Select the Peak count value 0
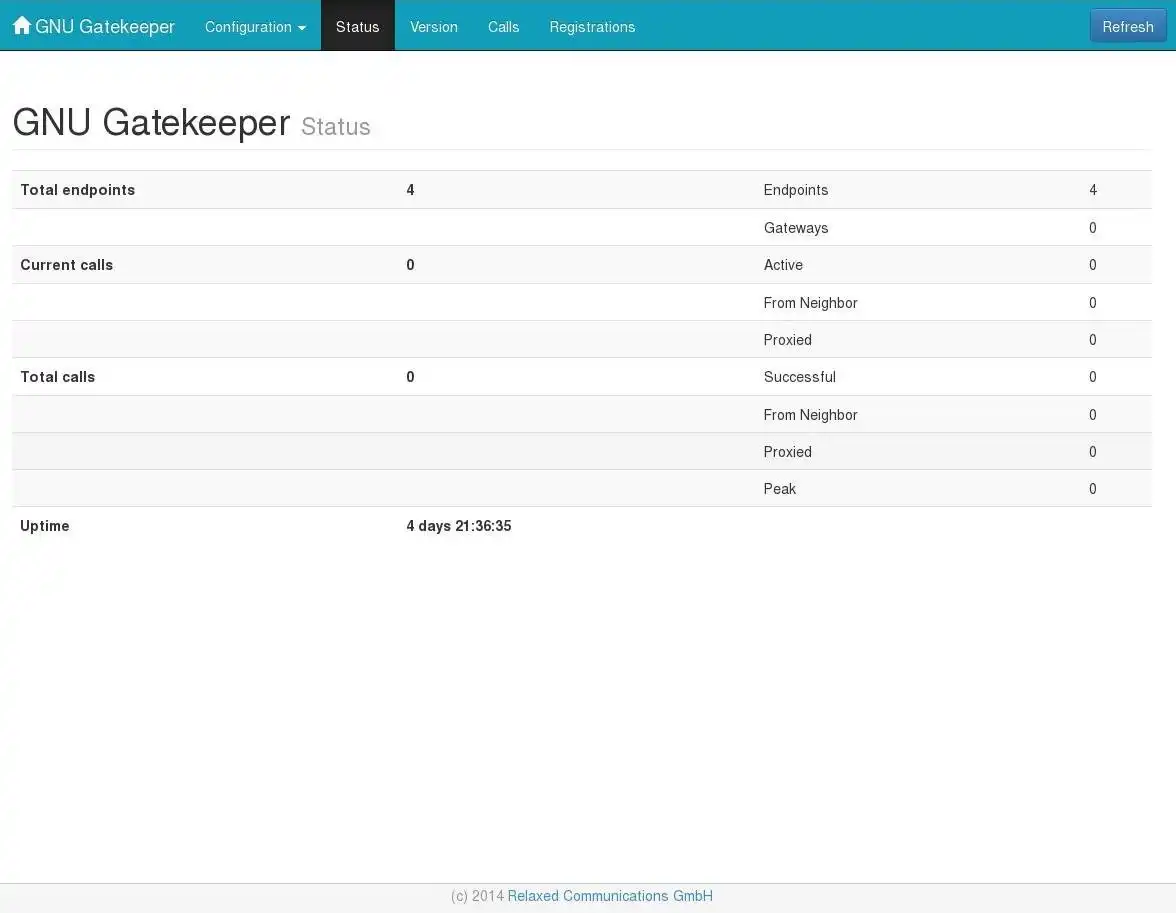1176x913 pixels. click(x=1093, y=489)
